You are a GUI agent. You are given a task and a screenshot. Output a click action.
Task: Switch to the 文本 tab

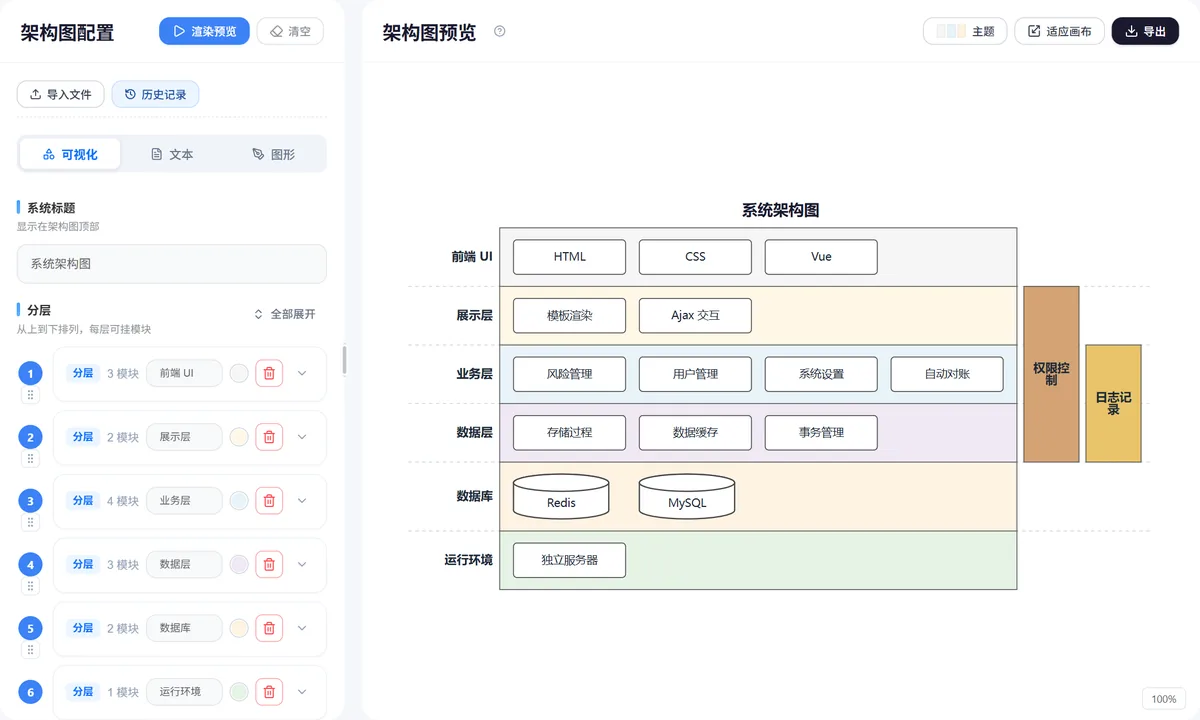172,154
